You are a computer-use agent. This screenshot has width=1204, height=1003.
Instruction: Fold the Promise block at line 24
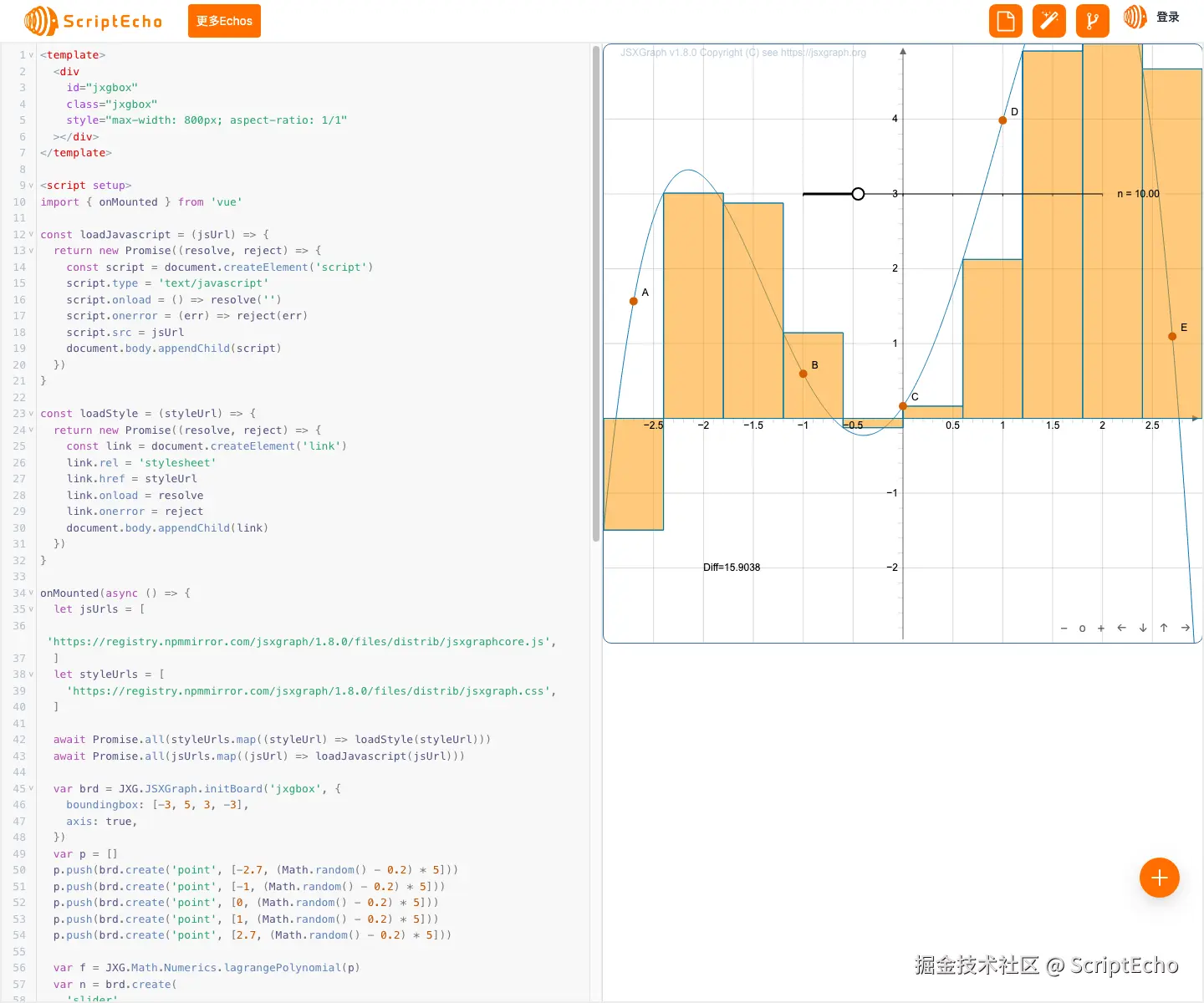tap(31, 430)
